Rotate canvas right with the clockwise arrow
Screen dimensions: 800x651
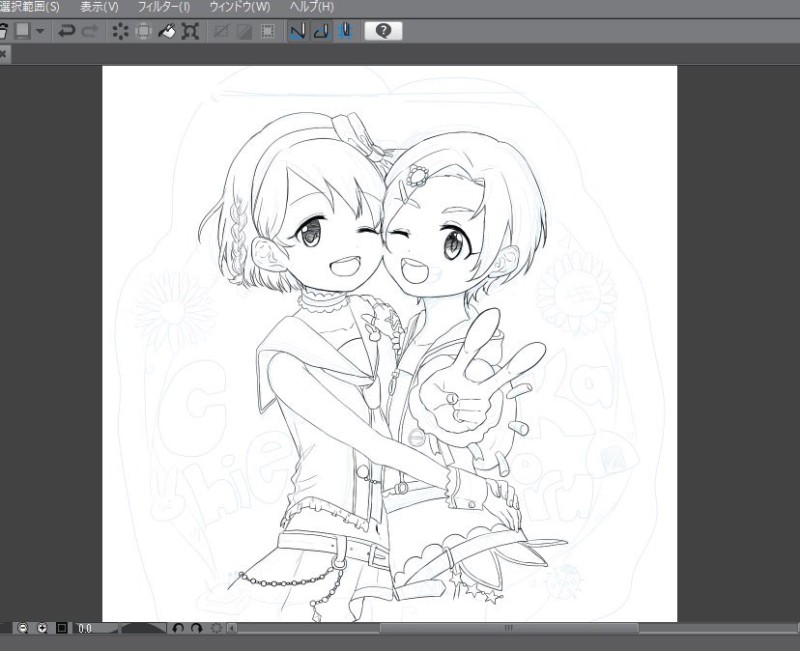coord(196,628)
